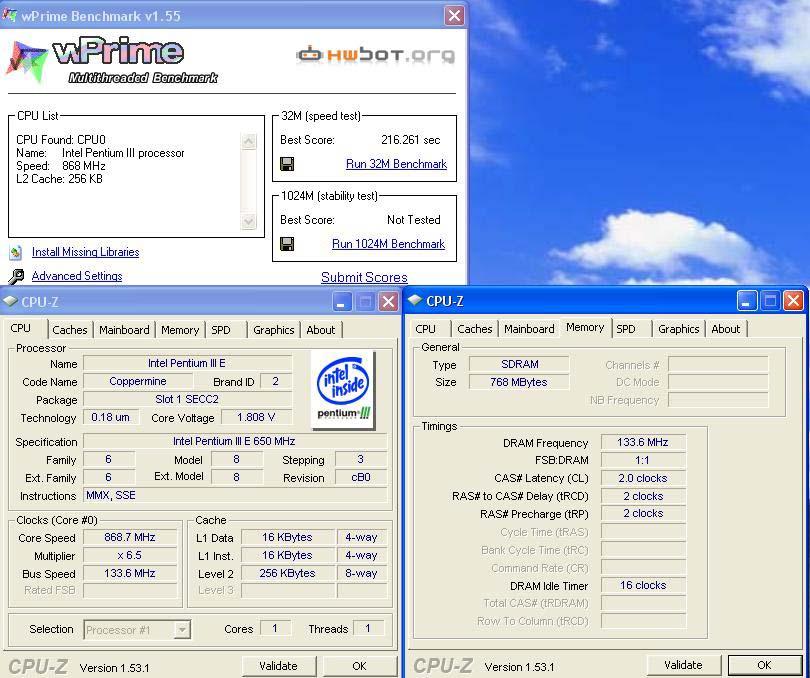This screenshot has width=810, height=678.
Task: Click memory Size value 768 MBytes
Action: 519,382
